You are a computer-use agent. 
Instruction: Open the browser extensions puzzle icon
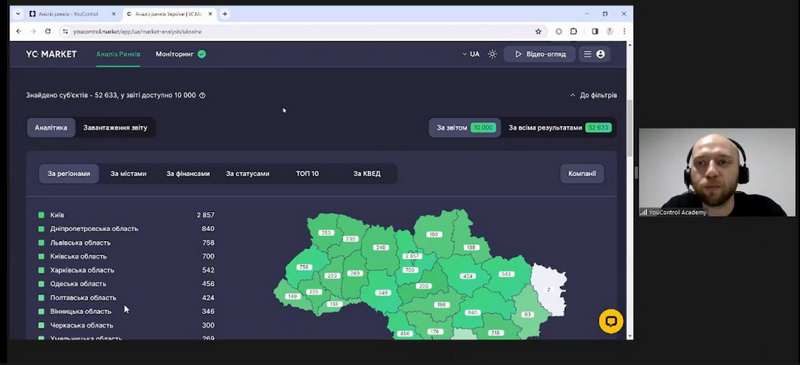(x=573, y=31)
